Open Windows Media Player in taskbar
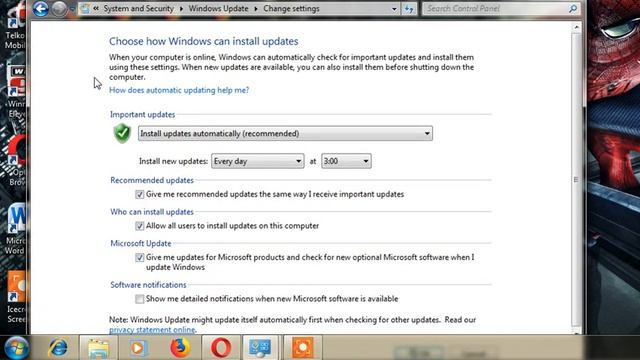Screen dimensions: 640x360 [138, 348]
